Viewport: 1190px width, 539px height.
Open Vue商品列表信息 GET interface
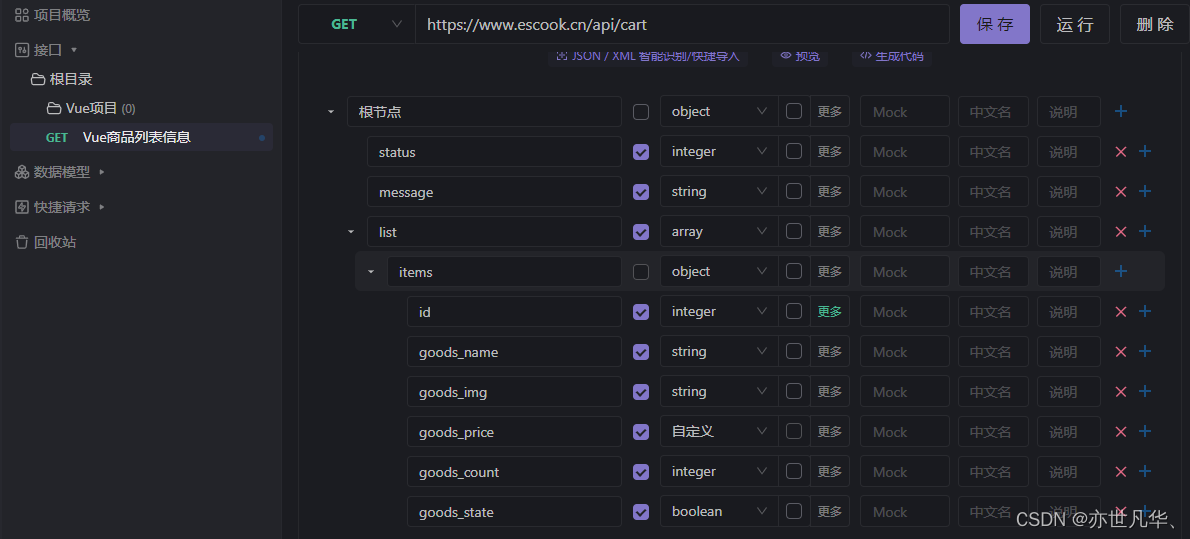tap(136, 137)
